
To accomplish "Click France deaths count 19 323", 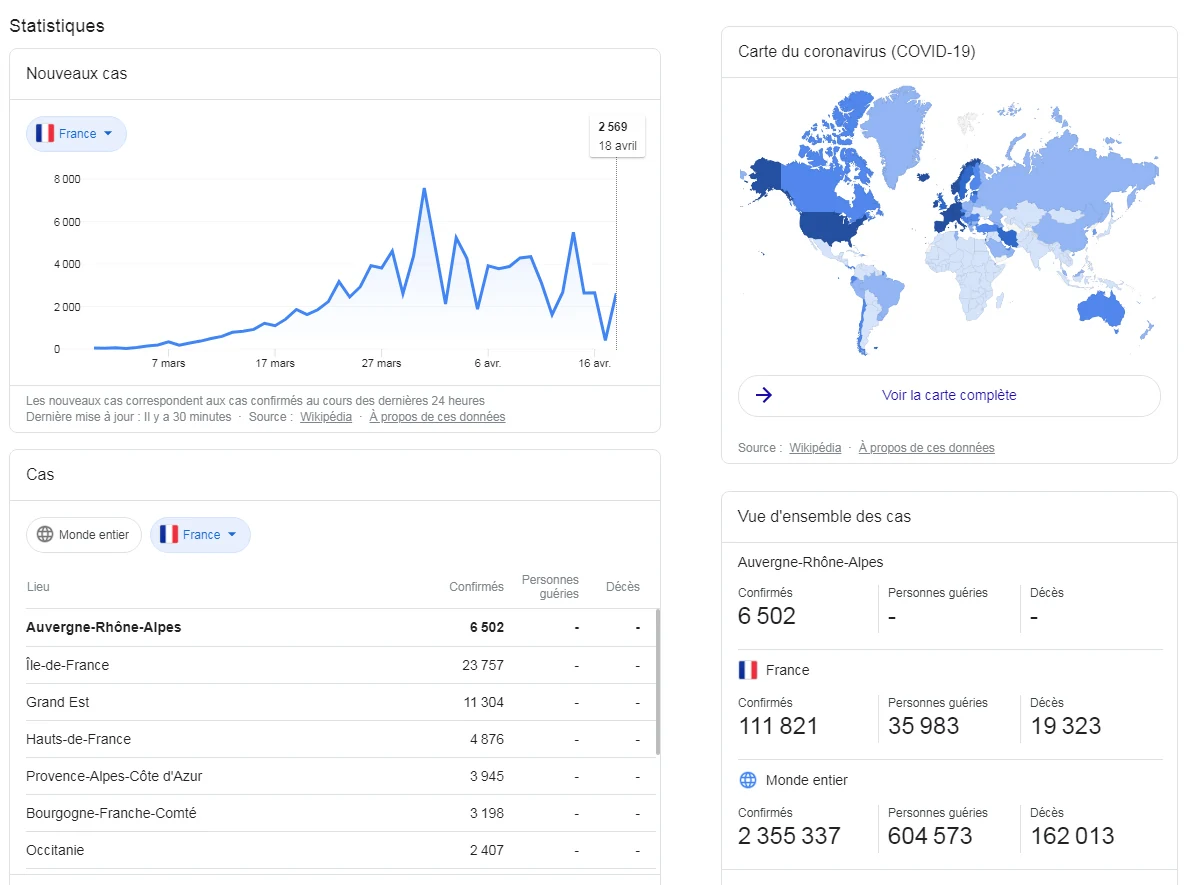I will tap(1066, 726).
